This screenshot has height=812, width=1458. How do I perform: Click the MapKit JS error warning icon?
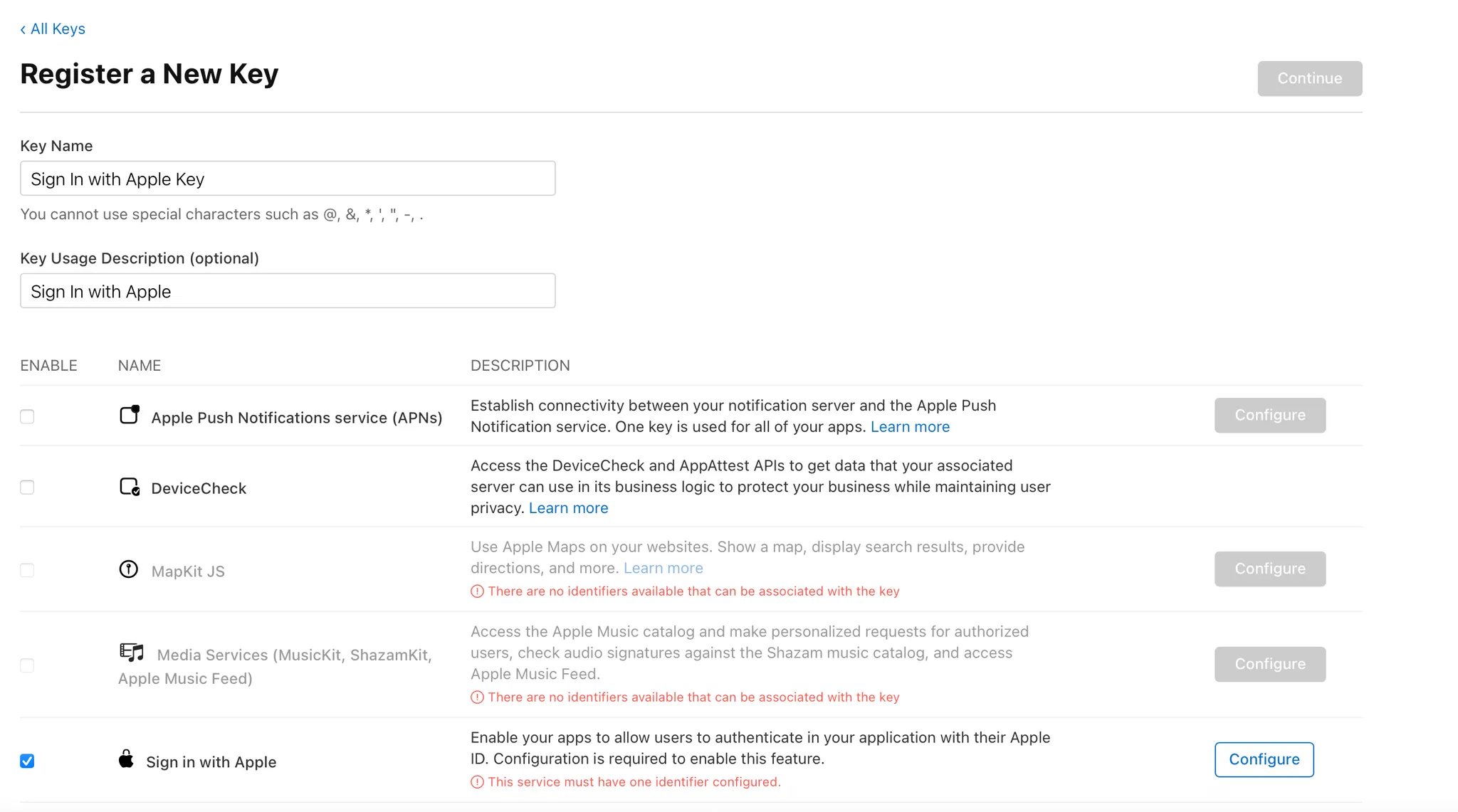[477, 591]
